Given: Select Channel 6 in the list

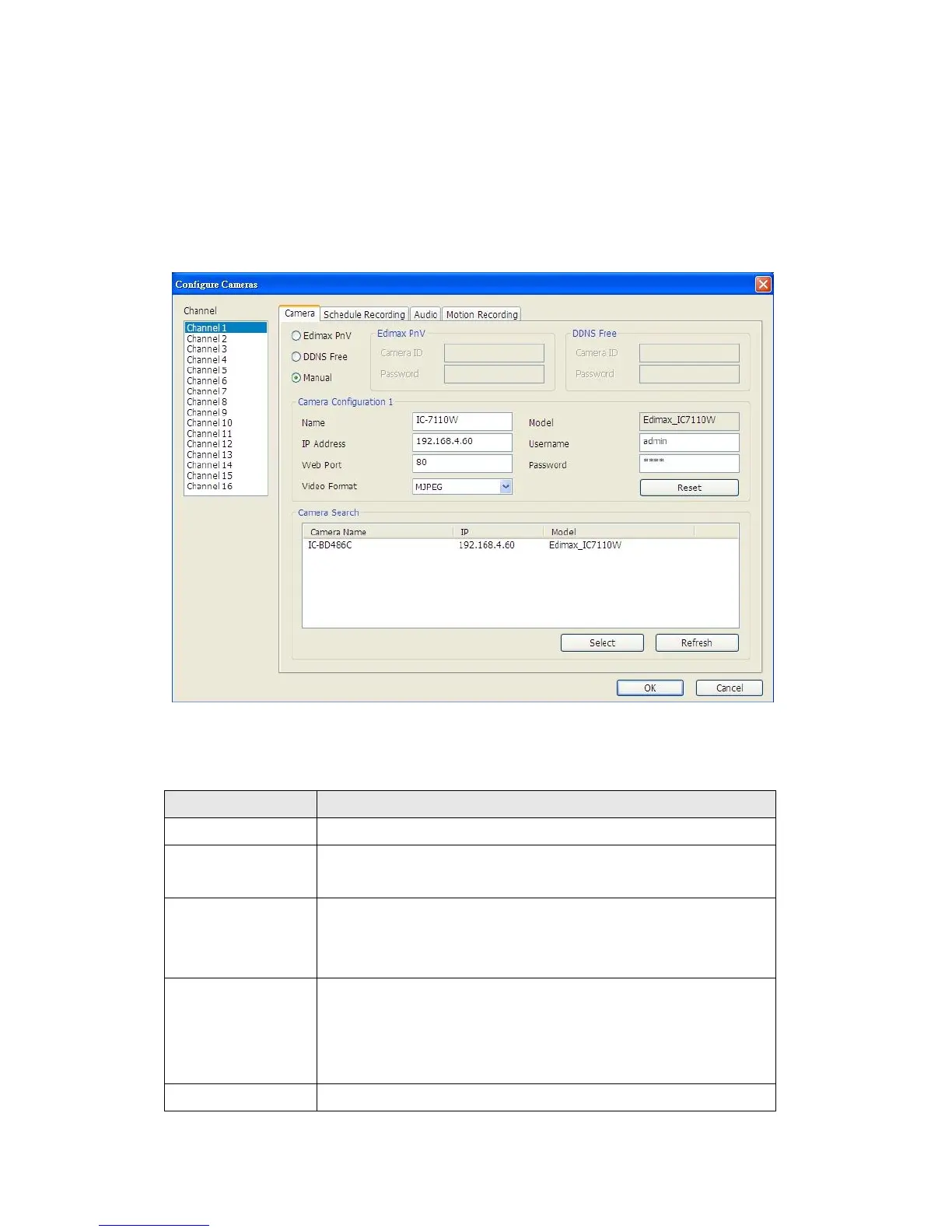Looking at the screenshot, I should click(226, 381).
